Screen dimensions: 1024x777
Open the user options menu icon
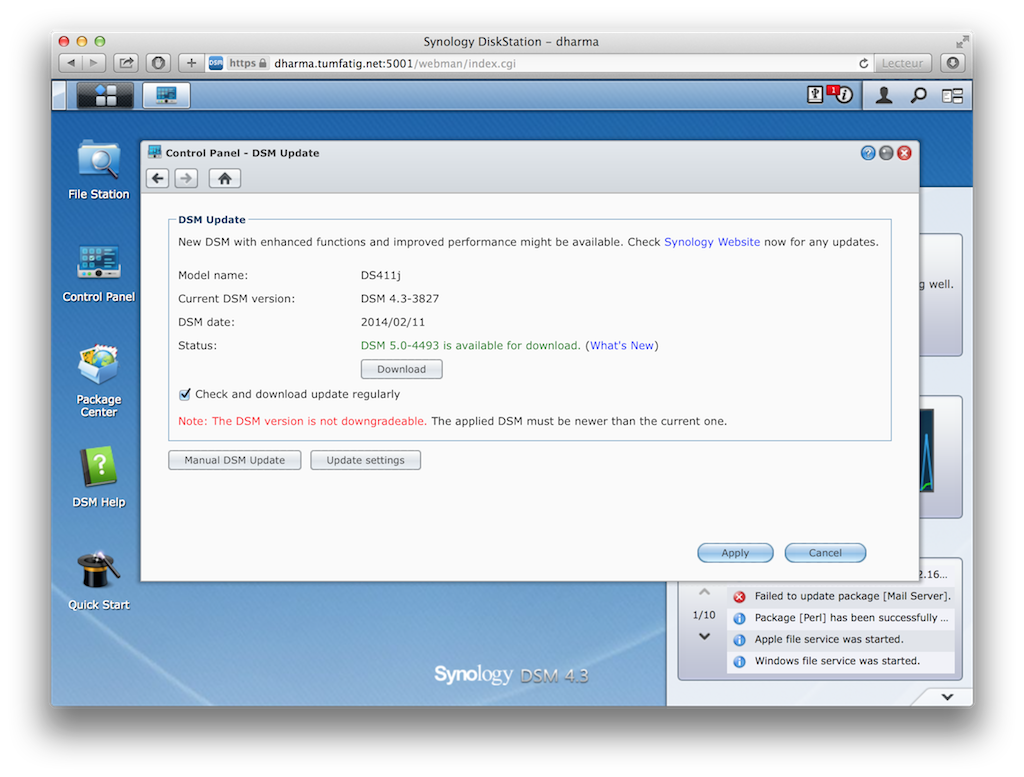point(884,95)
